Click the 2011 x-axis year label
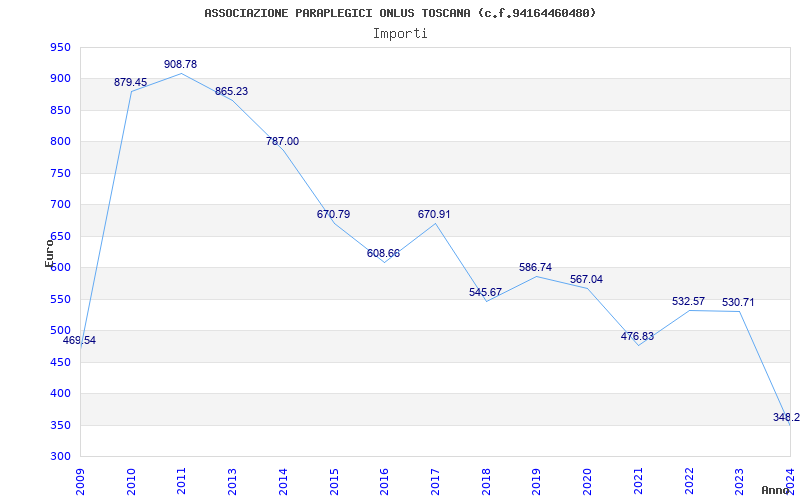This screenshot has width=800, height=500. pyautogui.click(x=182, y=481)
